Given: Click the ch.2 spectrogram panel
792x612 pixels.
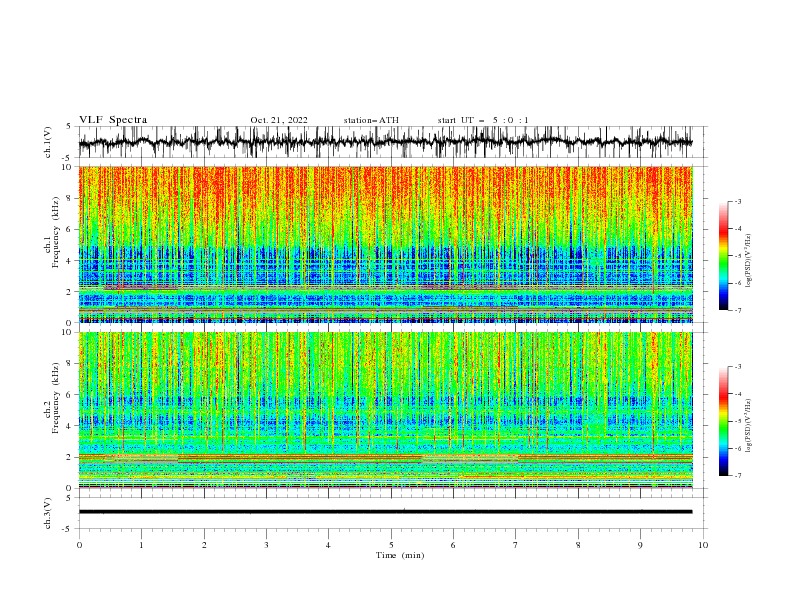Looking at the screenshot, I should pyautogui.click(x=385, y=410).
